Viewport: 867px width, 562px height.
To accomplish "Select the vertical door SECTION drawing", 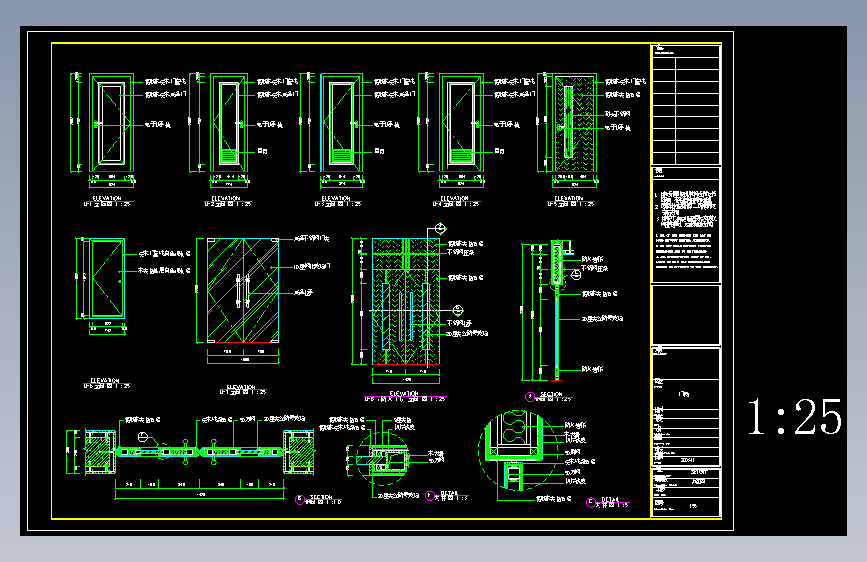I will click(557, 311).
